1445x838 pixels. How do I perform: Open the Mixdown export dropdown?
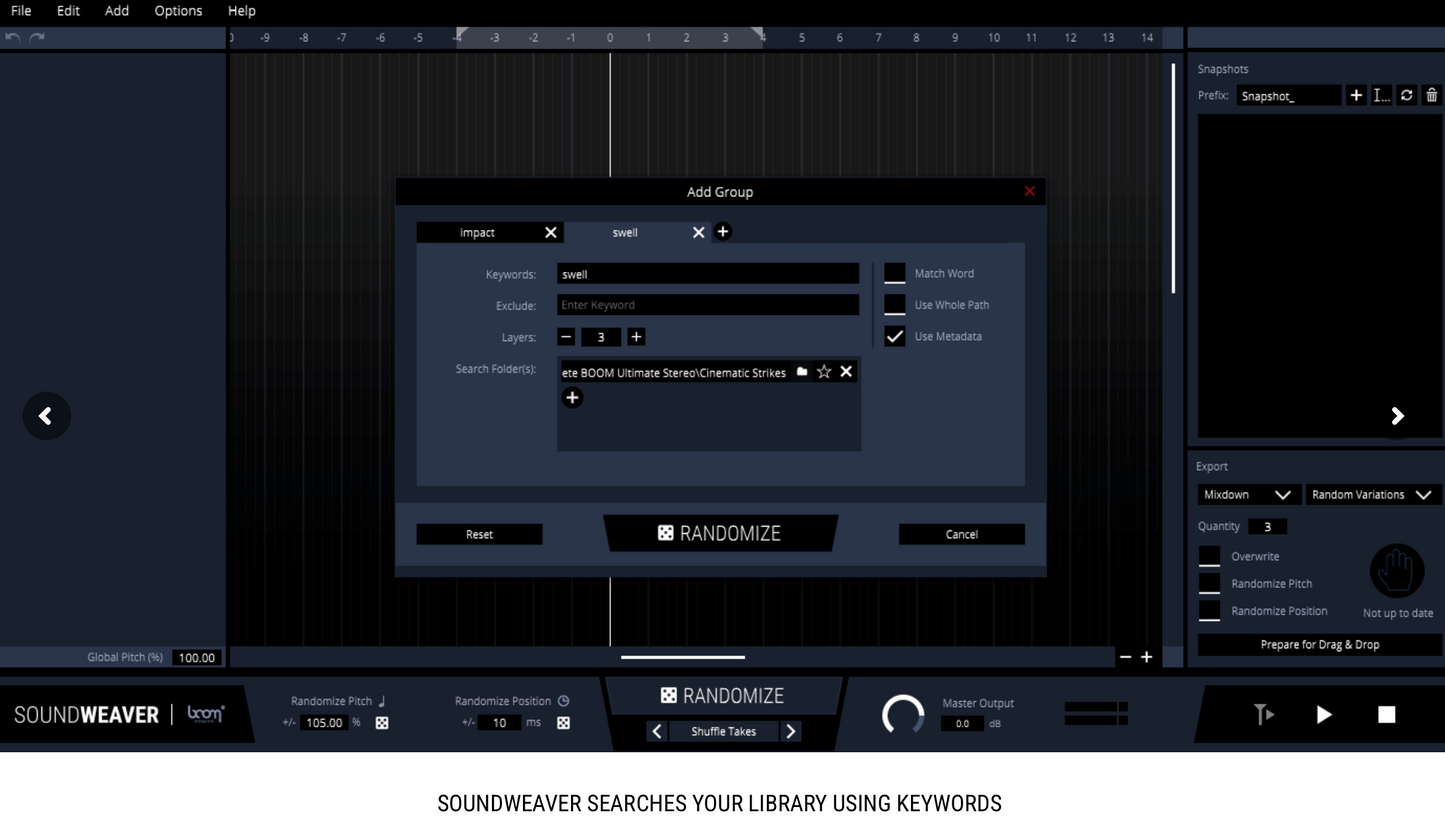pyautogui.click(x=1248, y=494)
